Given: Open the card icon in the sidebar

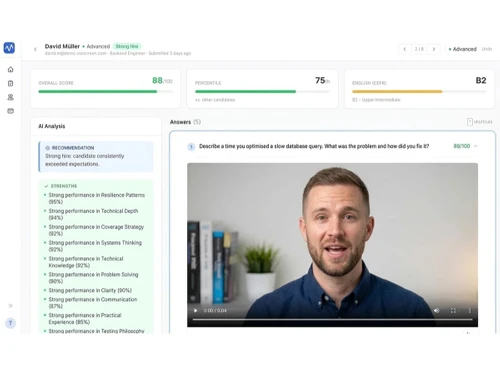Looking at the screenshot, I should point(11,111).
